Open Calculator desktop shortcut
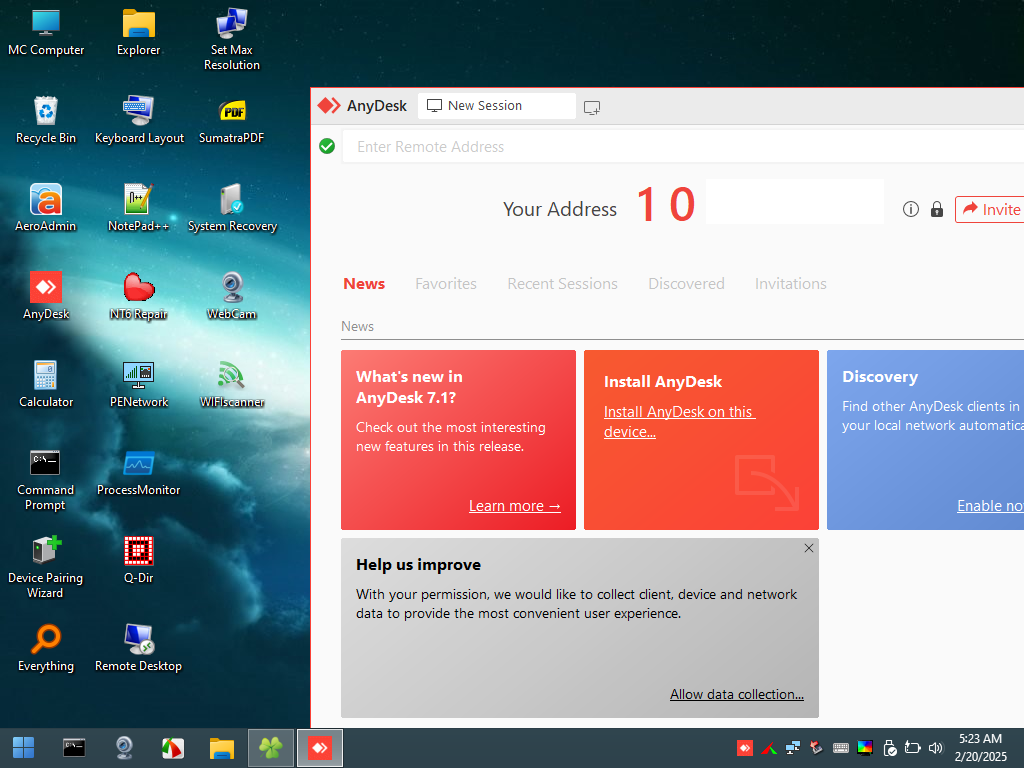The image size is (1024, 768). pyautogui.click(x=46, y=384)
